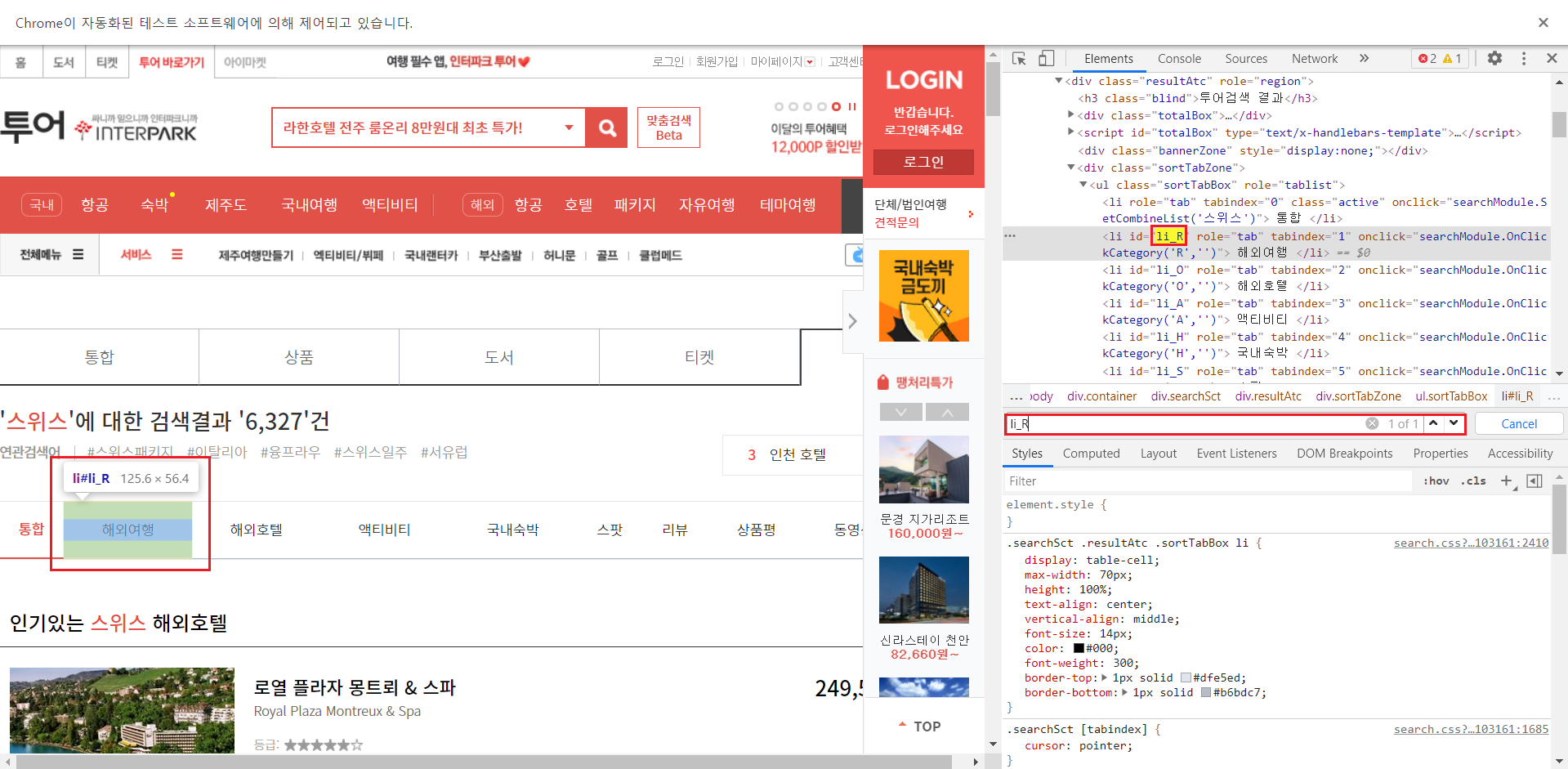Open the 전체메뉴 hamburger menu
This screenshot has height=769, width=1568.
(x=78, y=255)
